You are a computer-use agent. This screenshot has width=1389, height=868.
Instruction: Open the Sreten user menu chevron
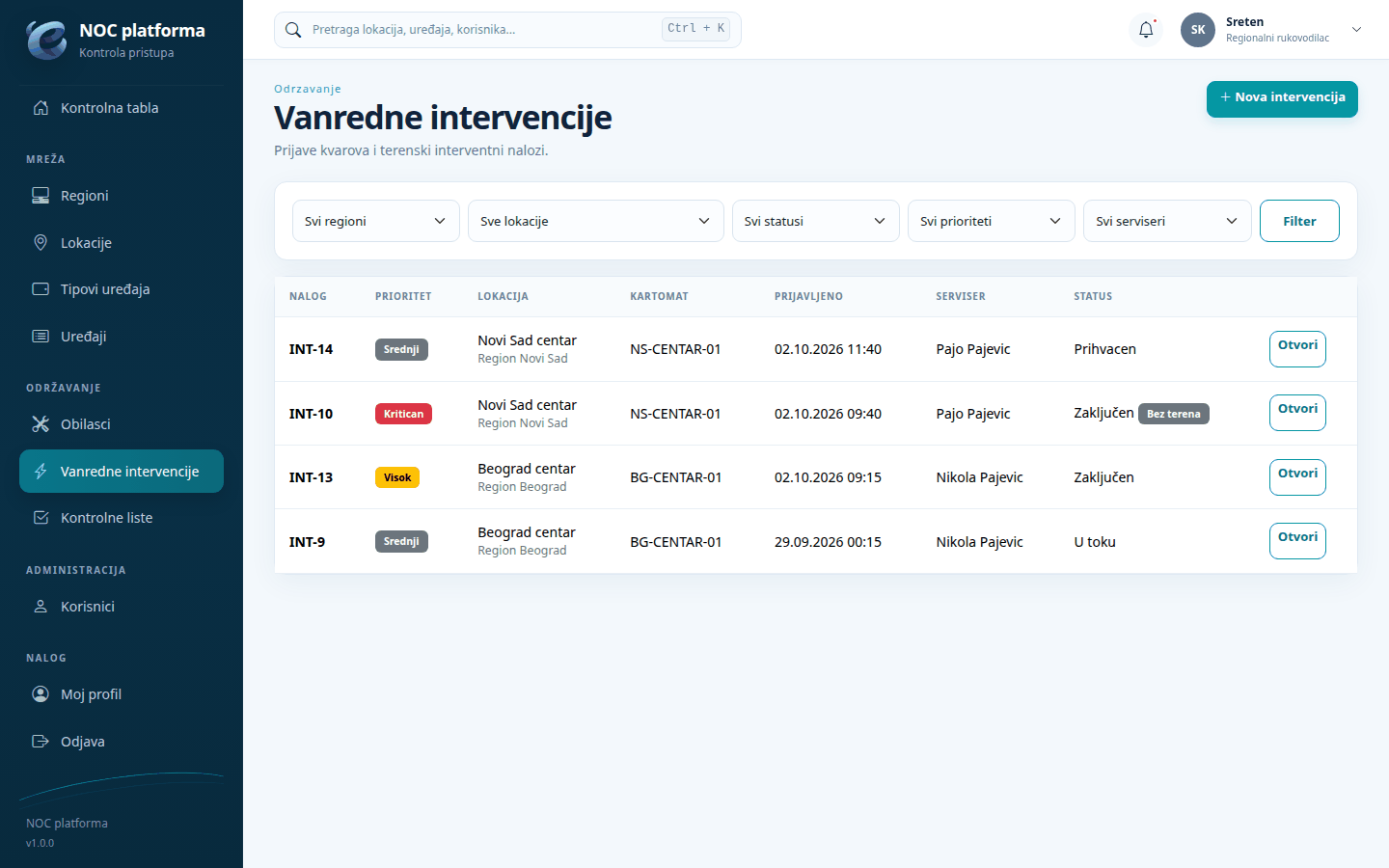(x=1356, y=30)
